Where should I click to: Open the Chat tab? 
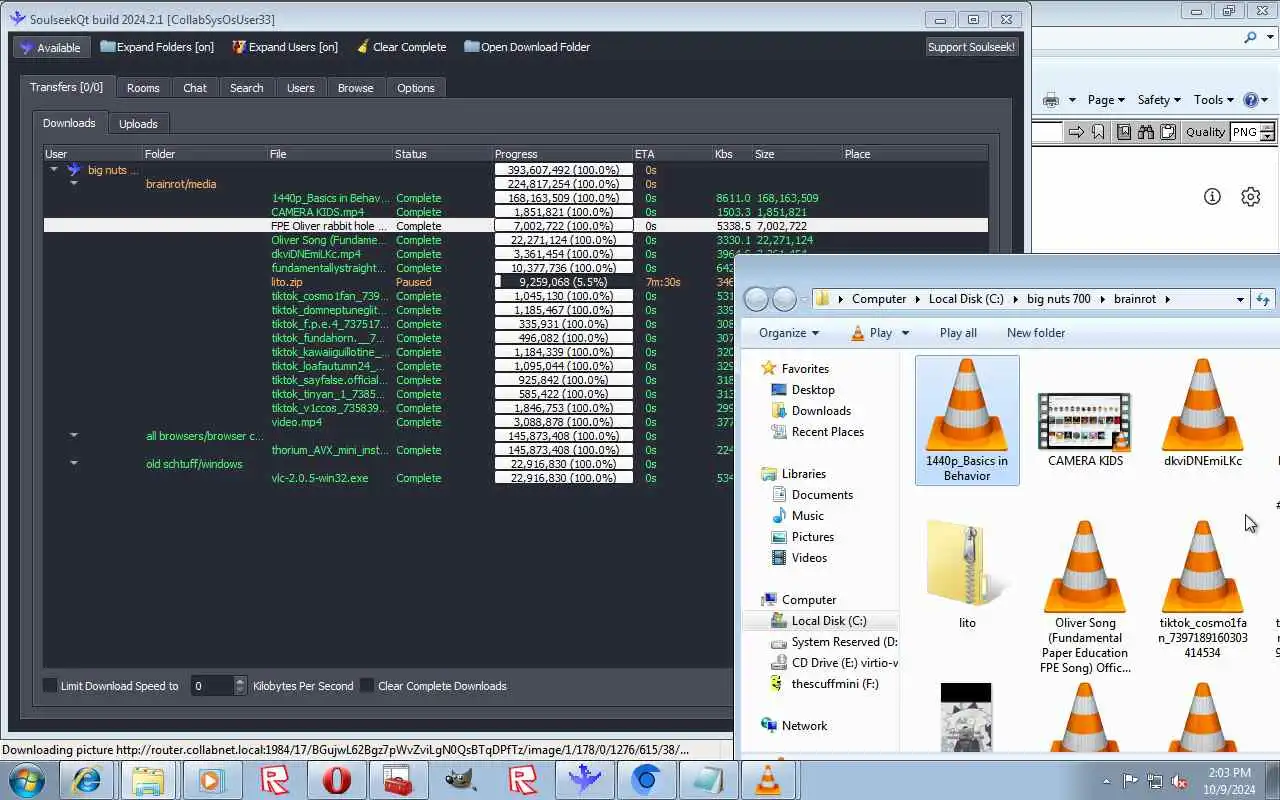pyautogui.click(x=195, y=88)
